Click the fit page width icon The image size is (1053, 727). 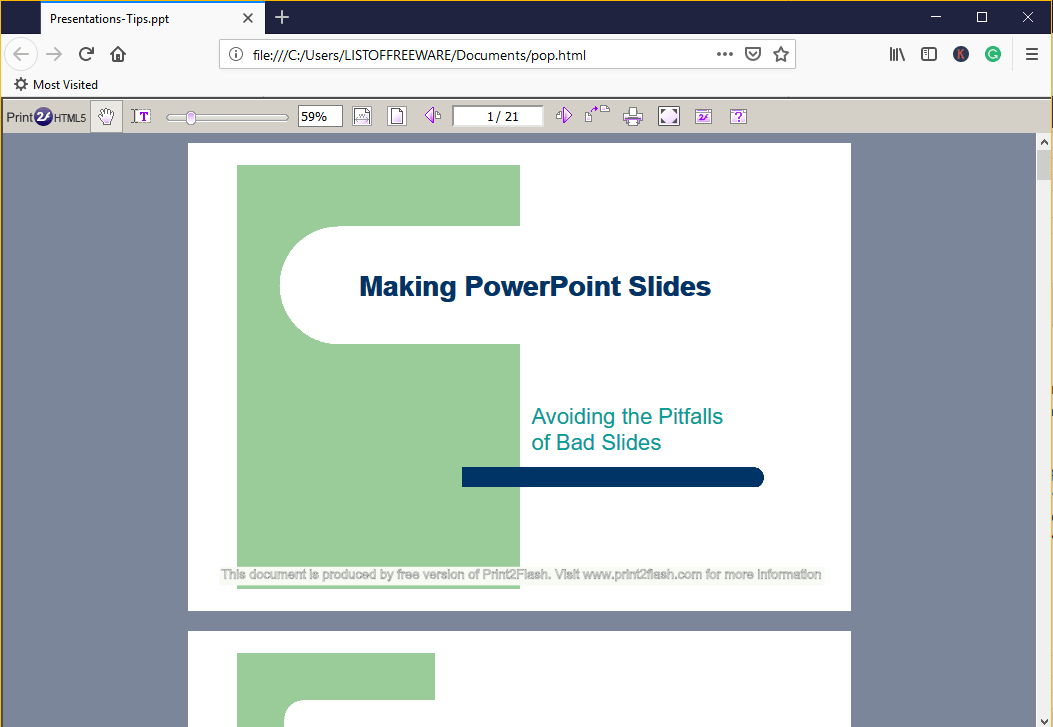(362, 117)
